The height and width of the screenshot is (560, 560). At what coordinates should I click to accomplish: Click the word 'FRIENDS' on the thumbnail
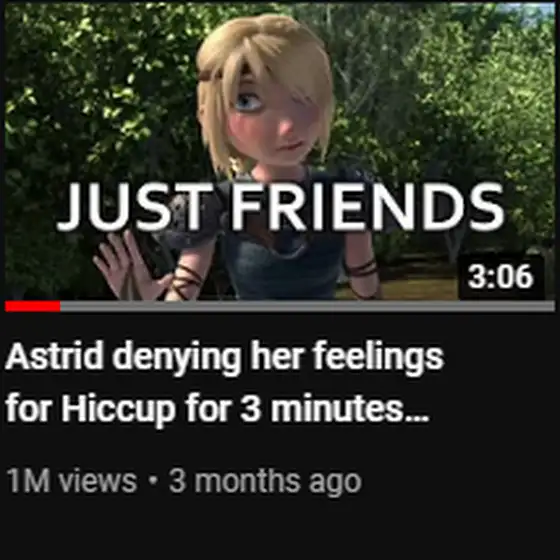[x=369, y=206]
